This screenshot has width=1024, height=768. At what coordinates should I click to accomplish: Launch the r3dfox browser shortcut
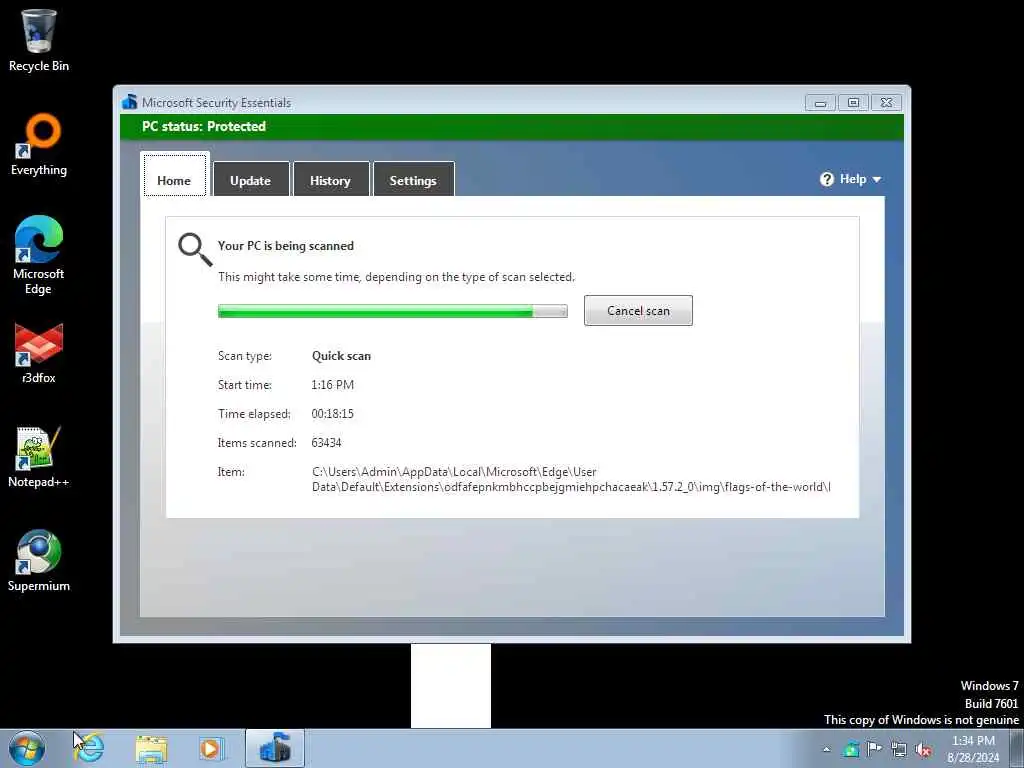[39, 353]
